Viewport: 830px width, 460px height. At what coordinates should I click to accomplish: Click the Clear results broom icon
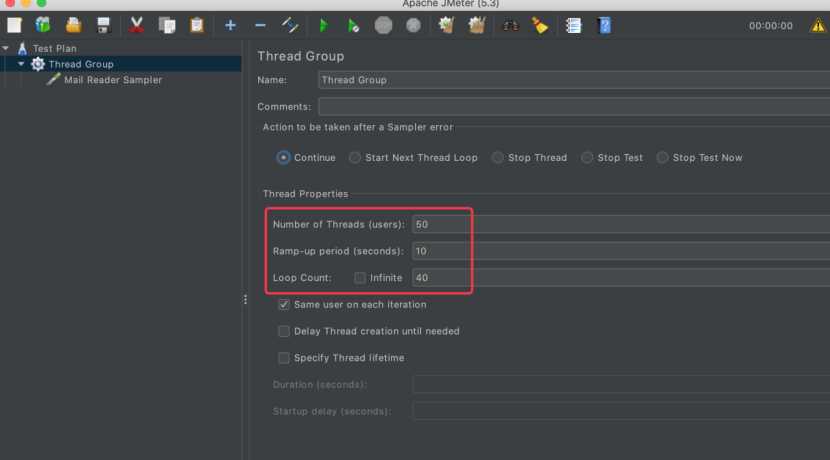446,25
